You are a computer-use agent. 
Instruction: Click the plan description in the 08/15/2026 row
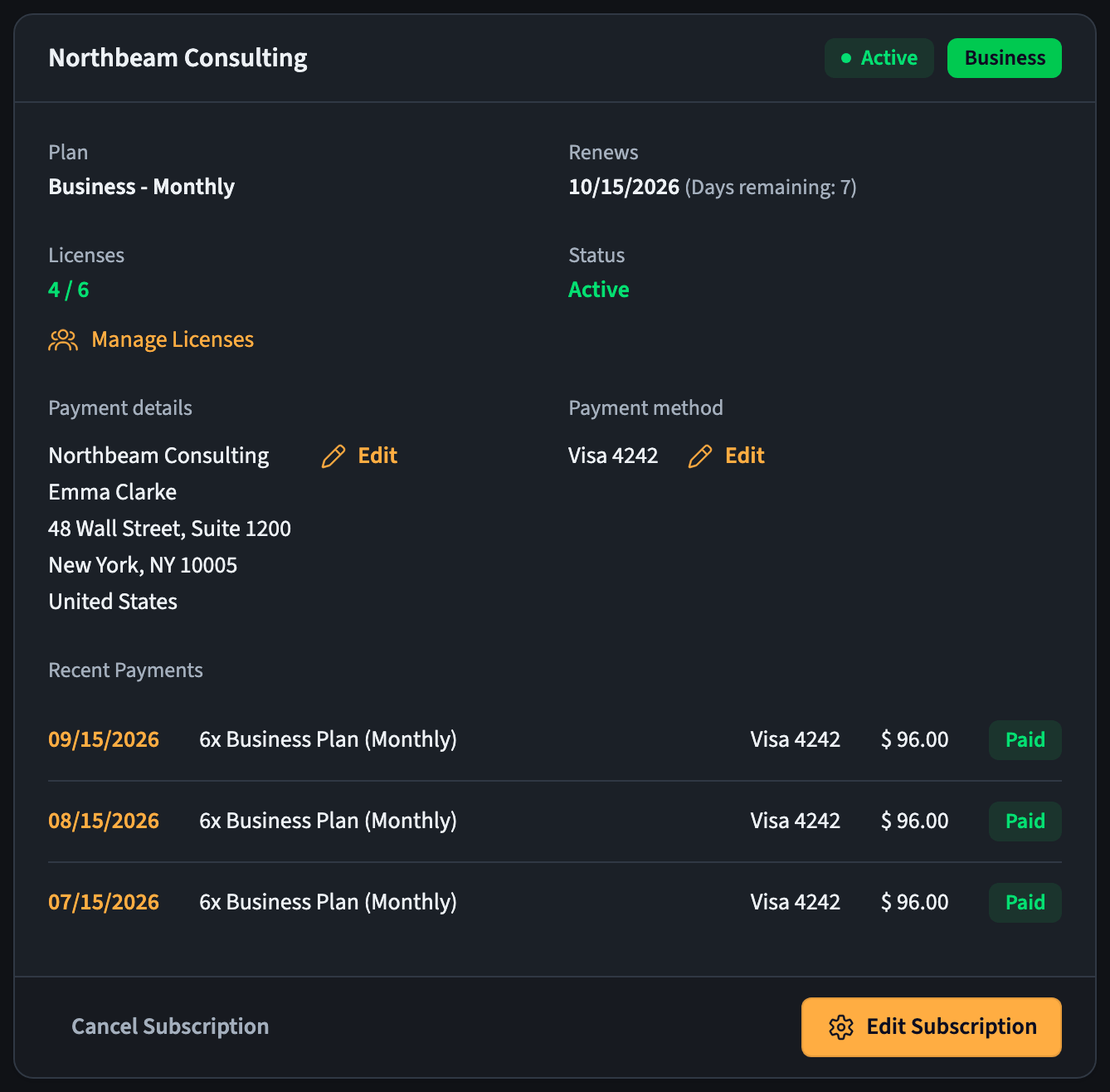tap(329, 821)
